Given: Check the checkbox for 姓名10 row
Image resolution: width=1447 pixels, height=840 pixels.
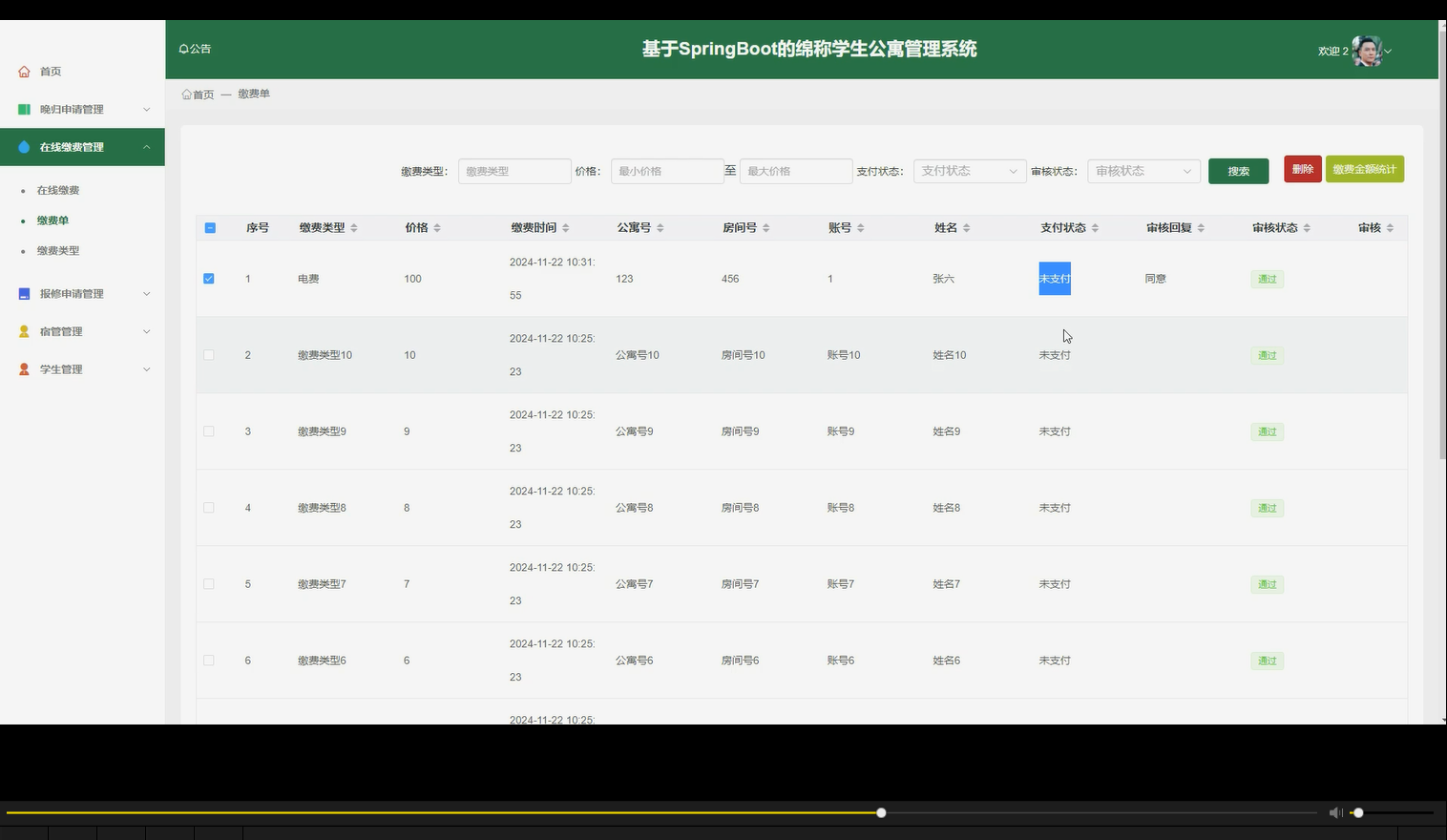Looking at the screenshot, I should pyautogui.click(x=209, y=354).
